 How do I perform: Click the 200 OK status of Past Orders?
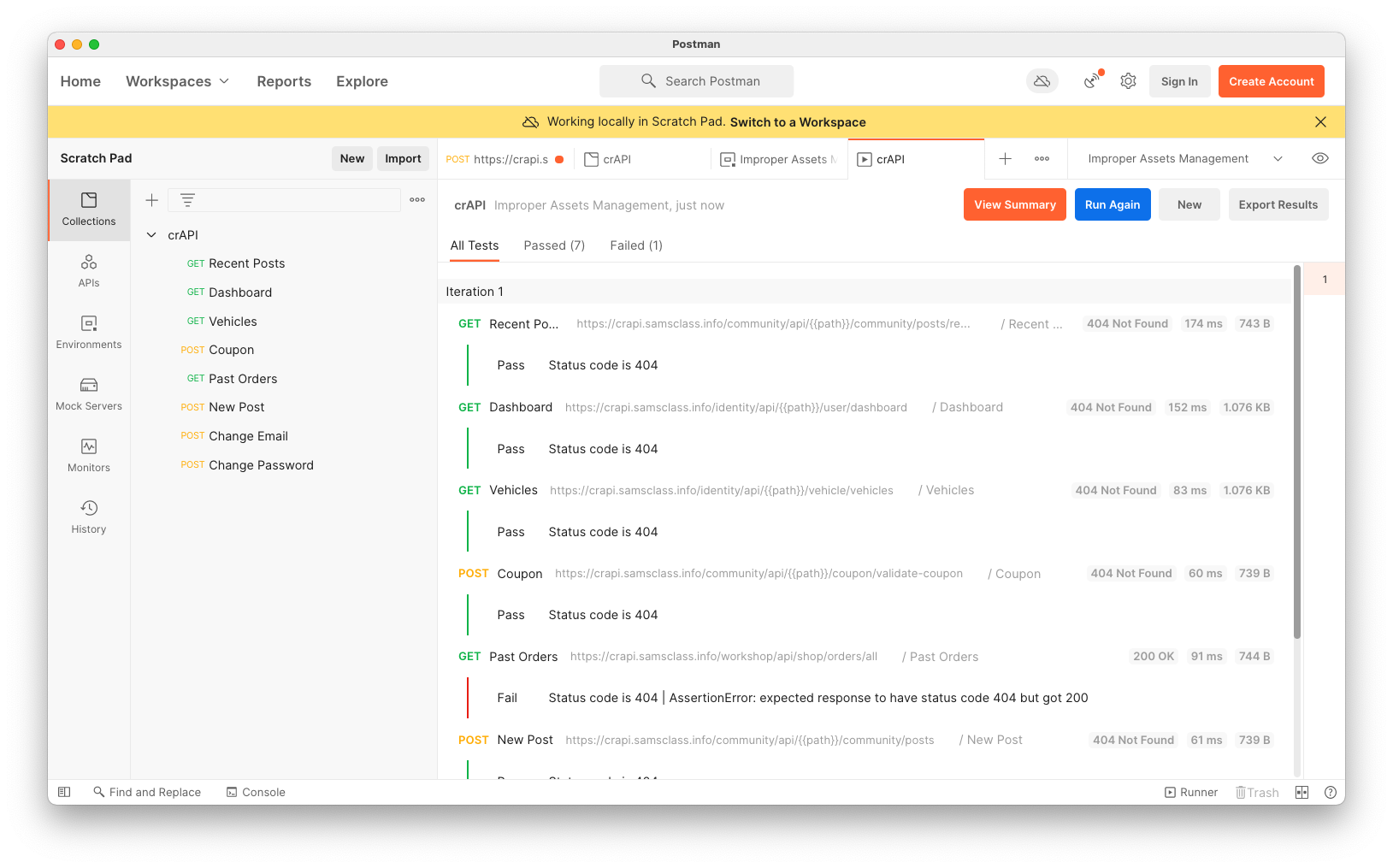(1154, 657)
